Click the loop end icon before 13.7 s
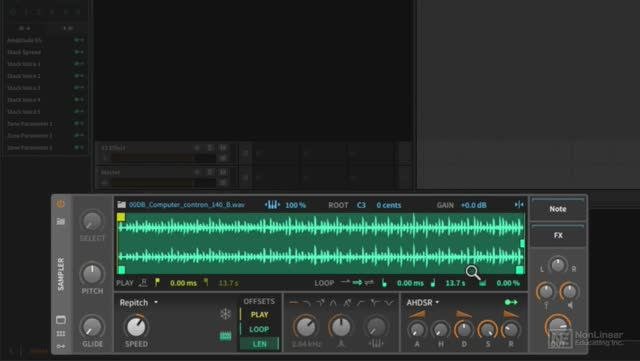 pos(433,283)
